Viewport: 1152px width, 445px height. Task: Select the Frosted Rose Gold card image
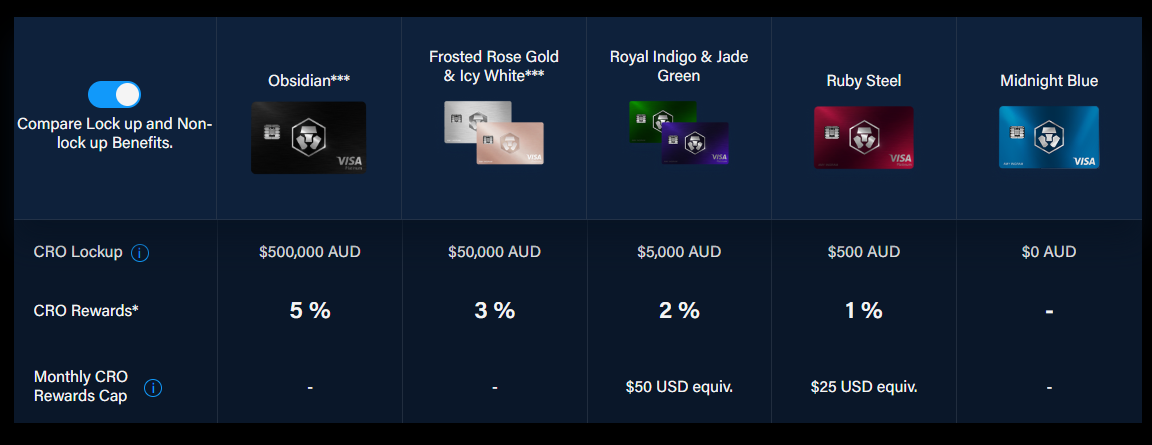click(x=510, y=144)
